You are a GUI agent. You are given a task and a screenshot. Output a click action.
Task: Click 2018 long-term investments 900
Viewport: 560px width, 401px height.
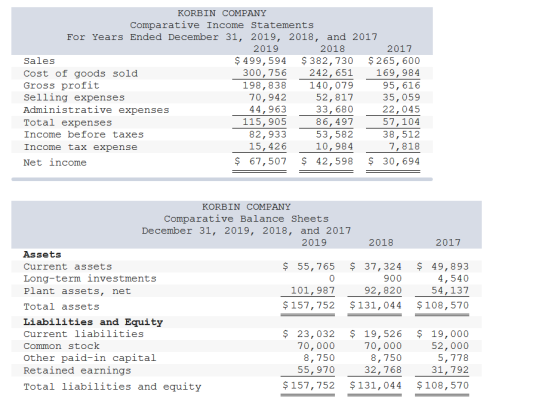tap(392, 279)
